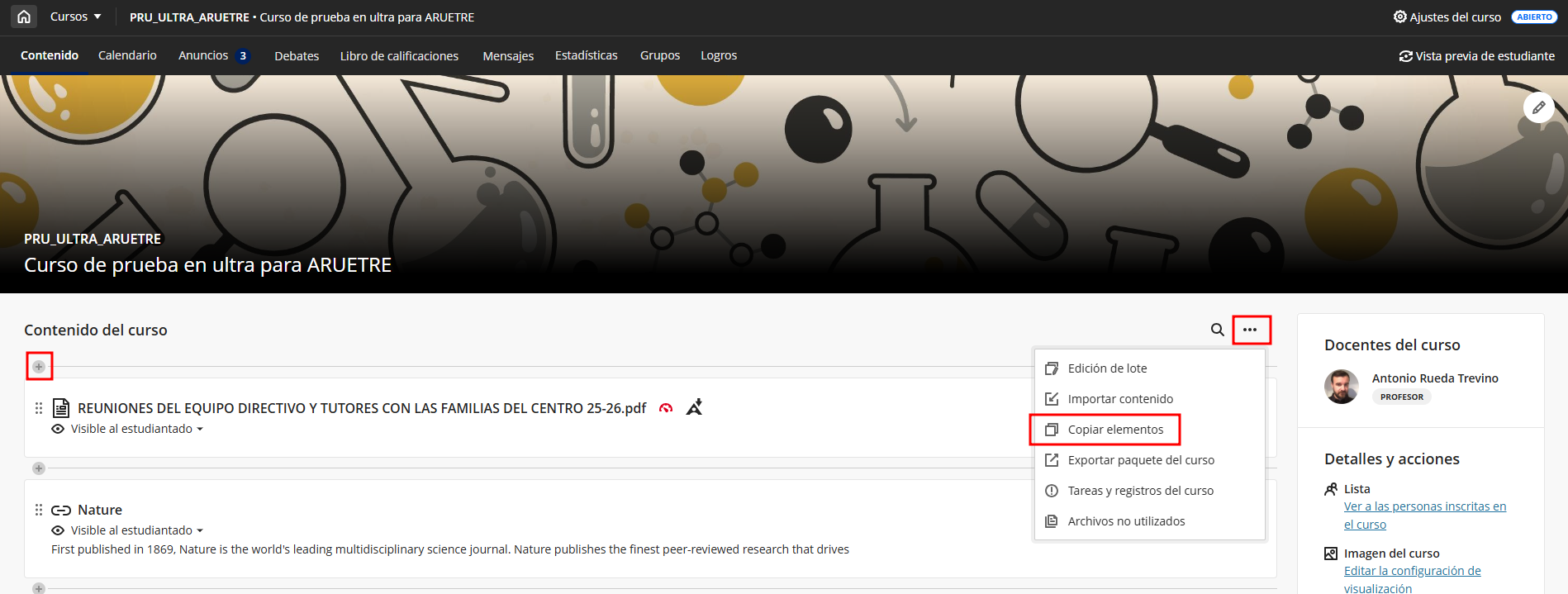Image resolution: width=1568 pixels, height=594 pixels.
Task: Select Copiar elementos from the menu
Action: point(1114,430)
